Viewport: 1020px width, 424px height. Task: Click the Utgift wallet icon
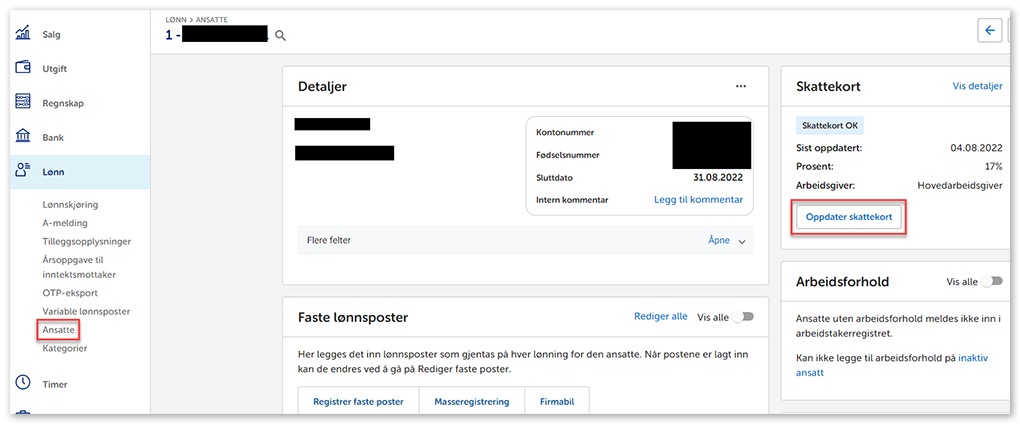click(23, 68)
